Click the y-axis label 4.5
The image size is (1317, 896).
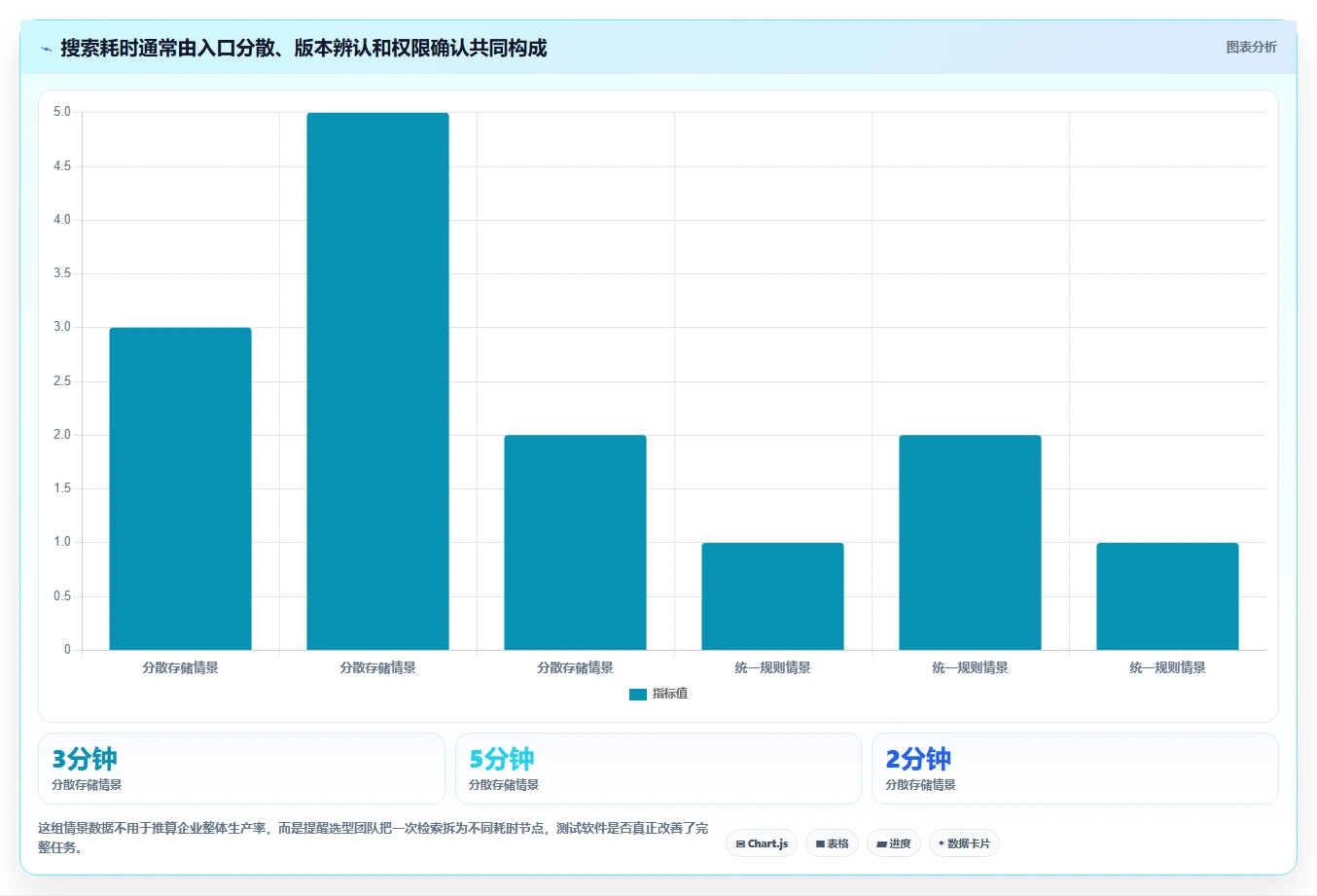62,166
